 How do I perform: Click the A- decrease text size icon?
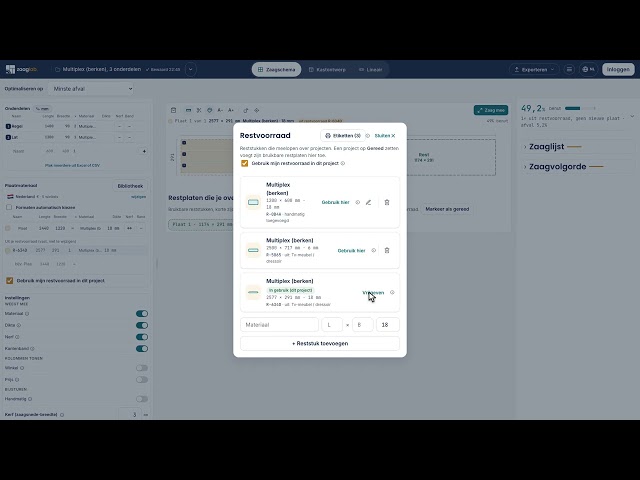(220, 110)
